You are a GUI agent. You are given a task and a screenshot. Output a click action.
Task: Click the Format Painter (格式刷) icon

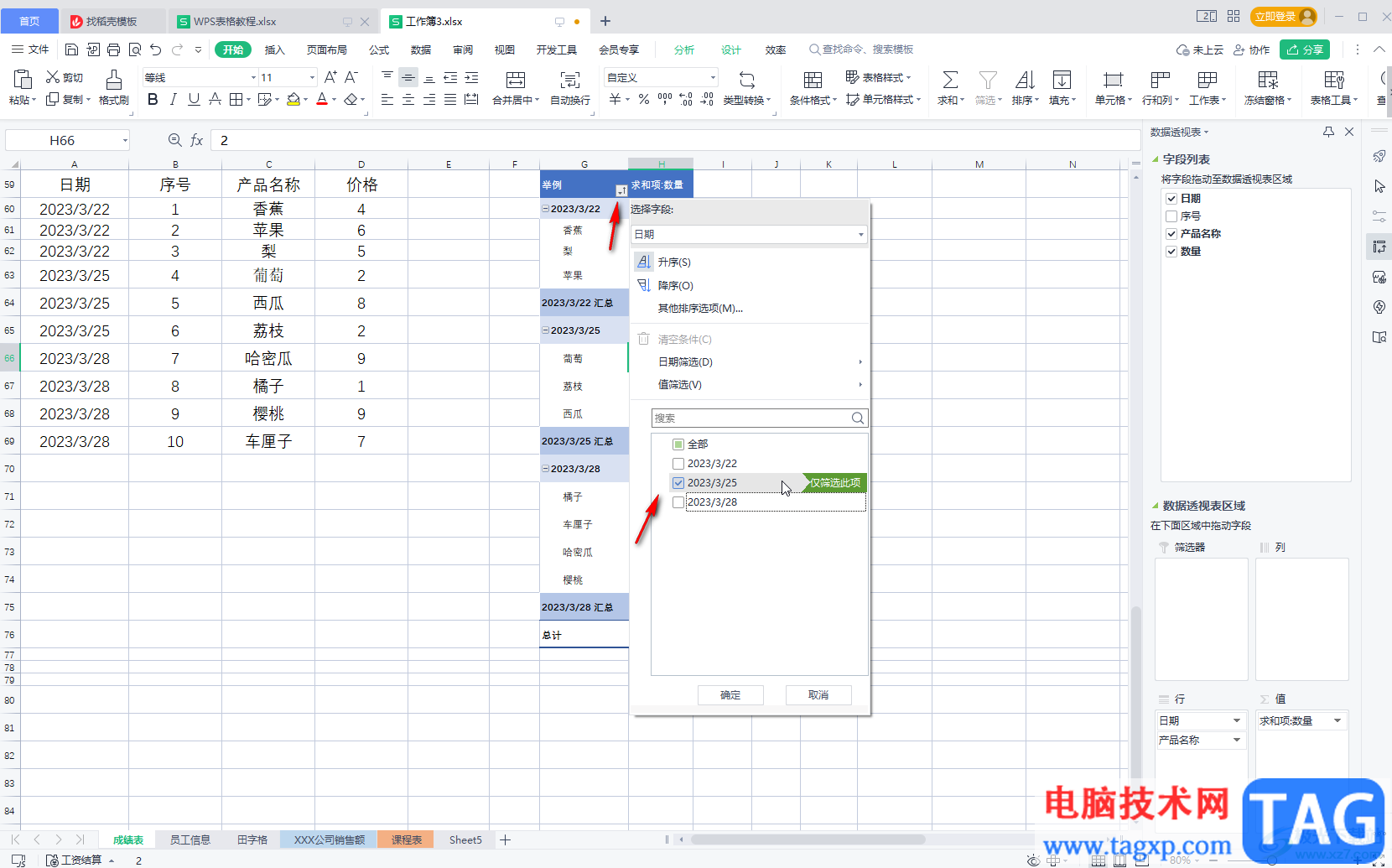113,79
